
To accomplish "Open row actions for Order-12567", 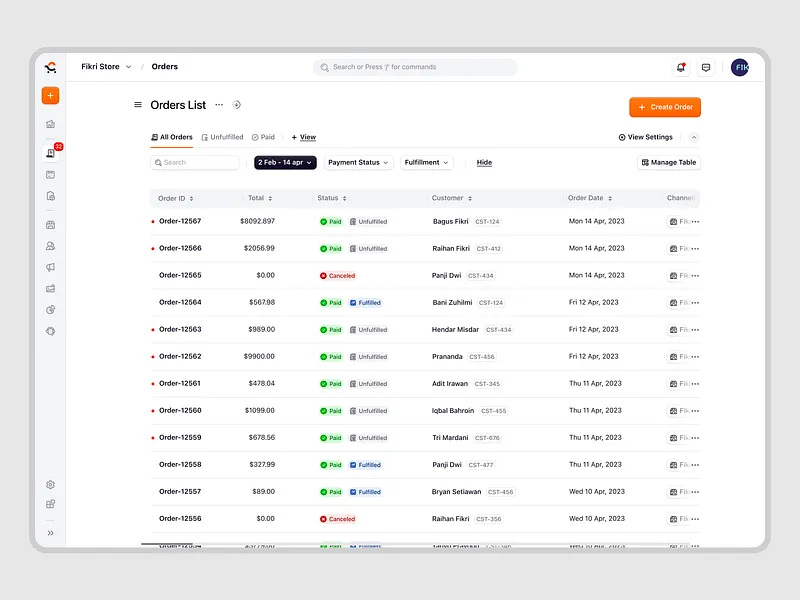I will pyautogui.click(x=696, y=222).
